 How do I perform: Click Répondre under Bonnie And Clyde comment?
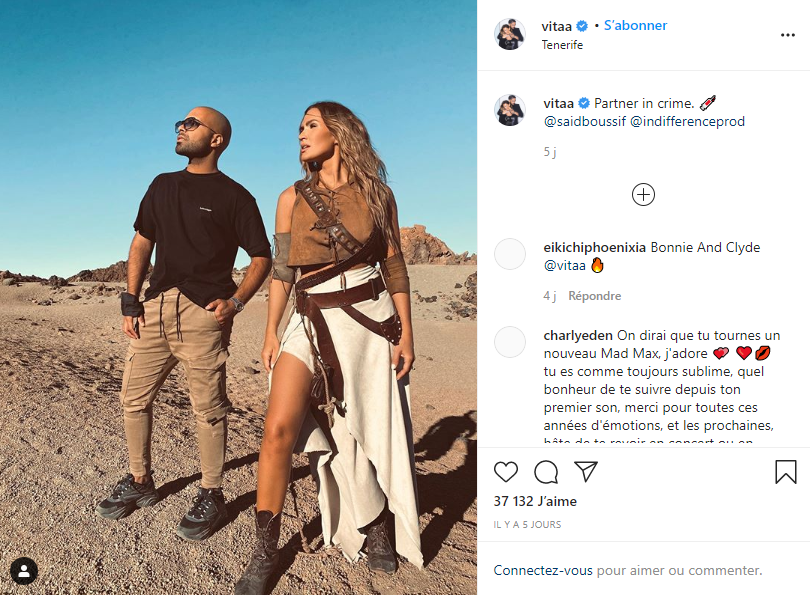coord(595,296)
